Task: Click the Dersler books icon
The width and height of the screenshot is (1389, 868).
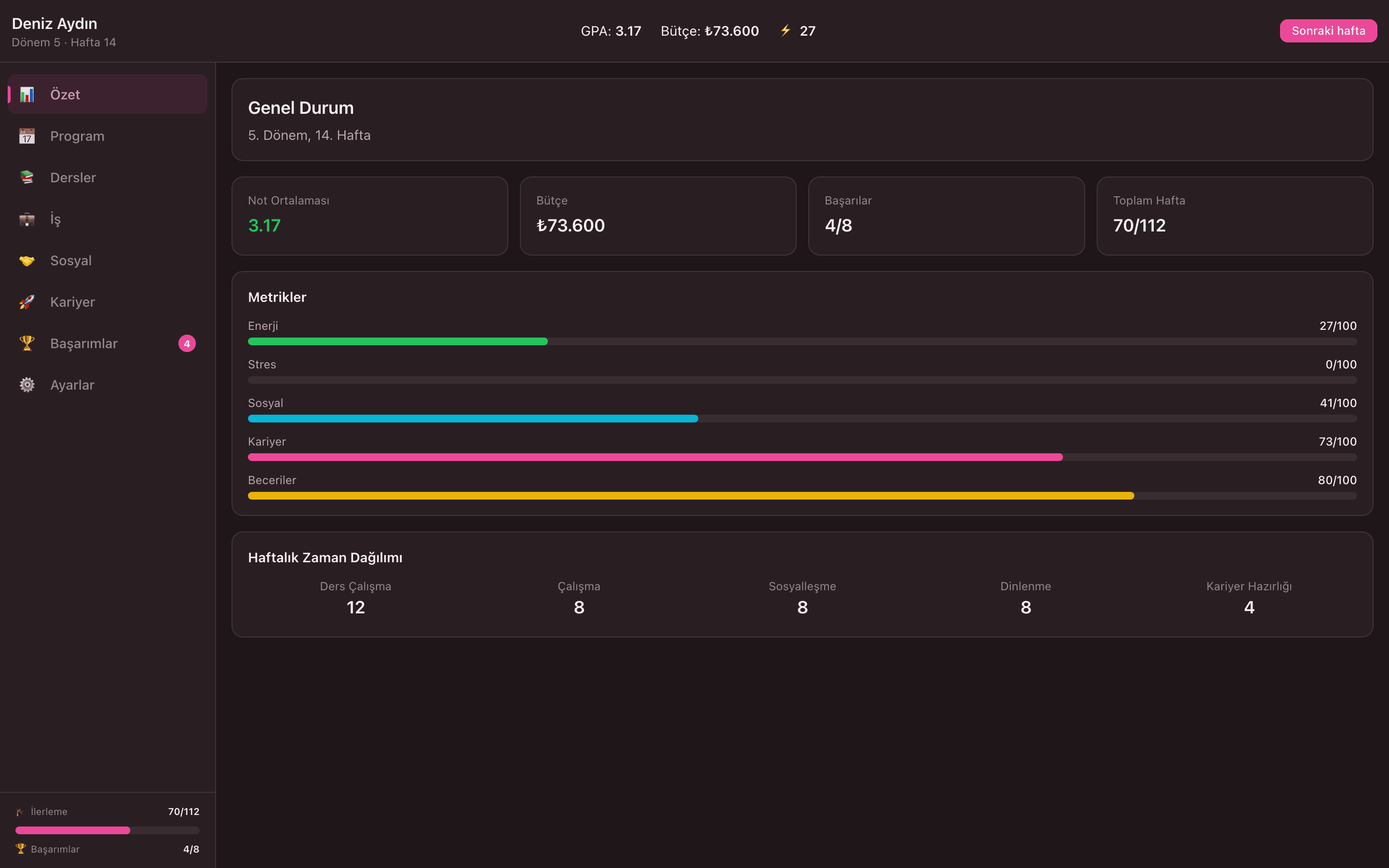Action: [27, 177]
